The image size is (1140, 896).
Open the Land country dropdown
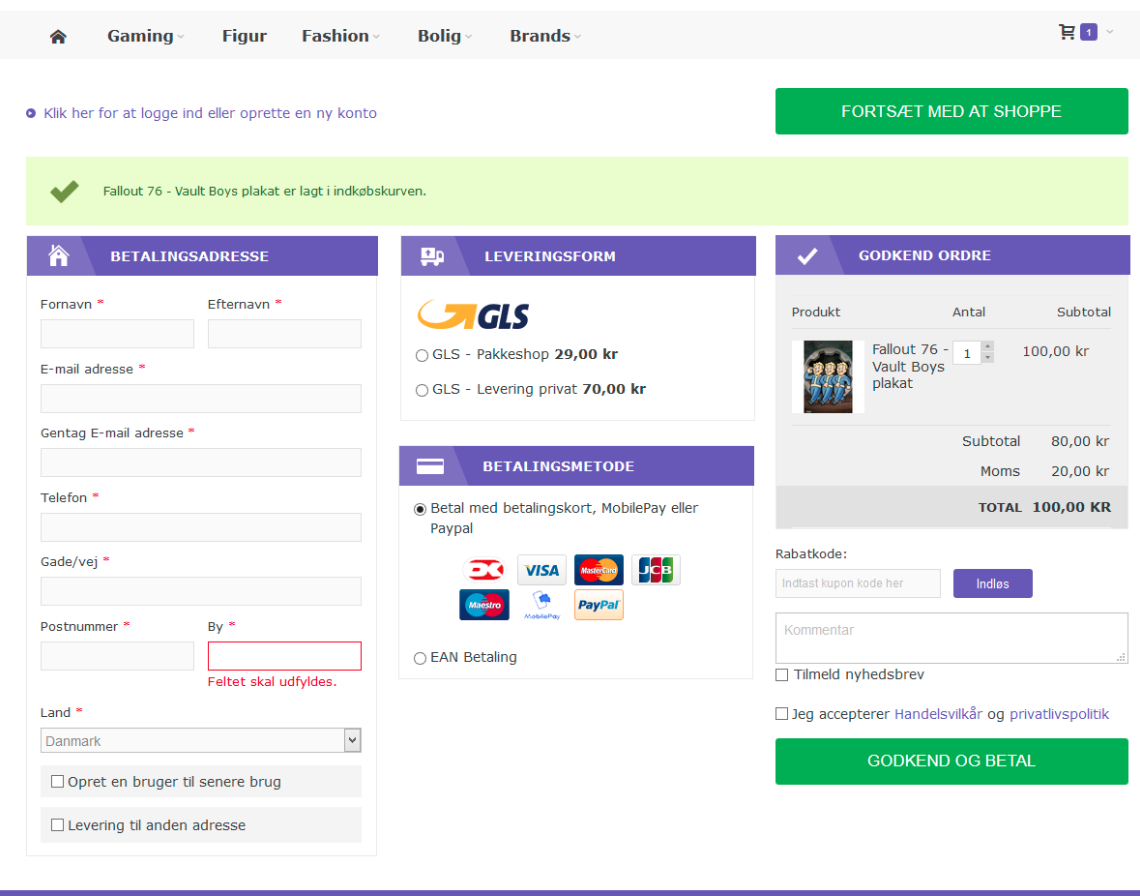click(x=200, y=741)
